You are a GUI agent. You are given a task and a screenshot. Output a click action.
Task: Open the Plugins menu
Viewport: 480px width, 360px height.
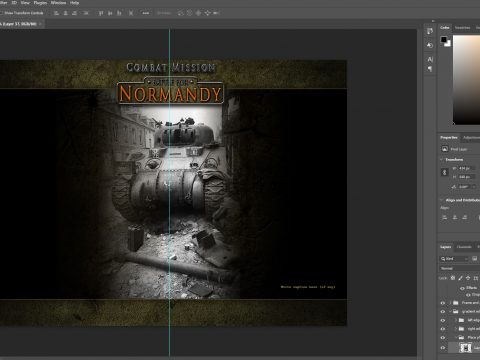(40, 3)
